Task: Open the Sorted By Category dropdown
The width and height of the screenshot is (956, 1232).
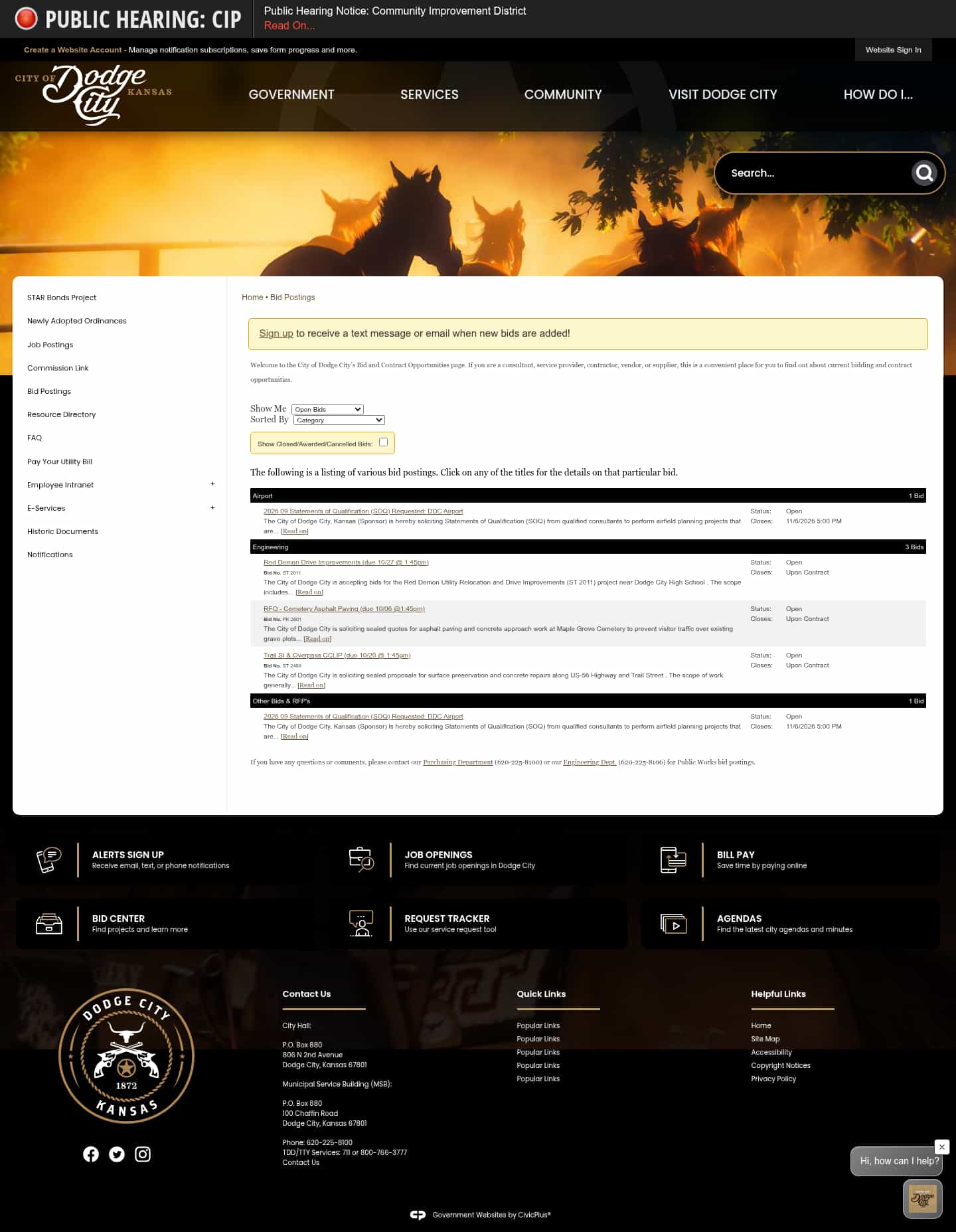Action: click(339, 420)
